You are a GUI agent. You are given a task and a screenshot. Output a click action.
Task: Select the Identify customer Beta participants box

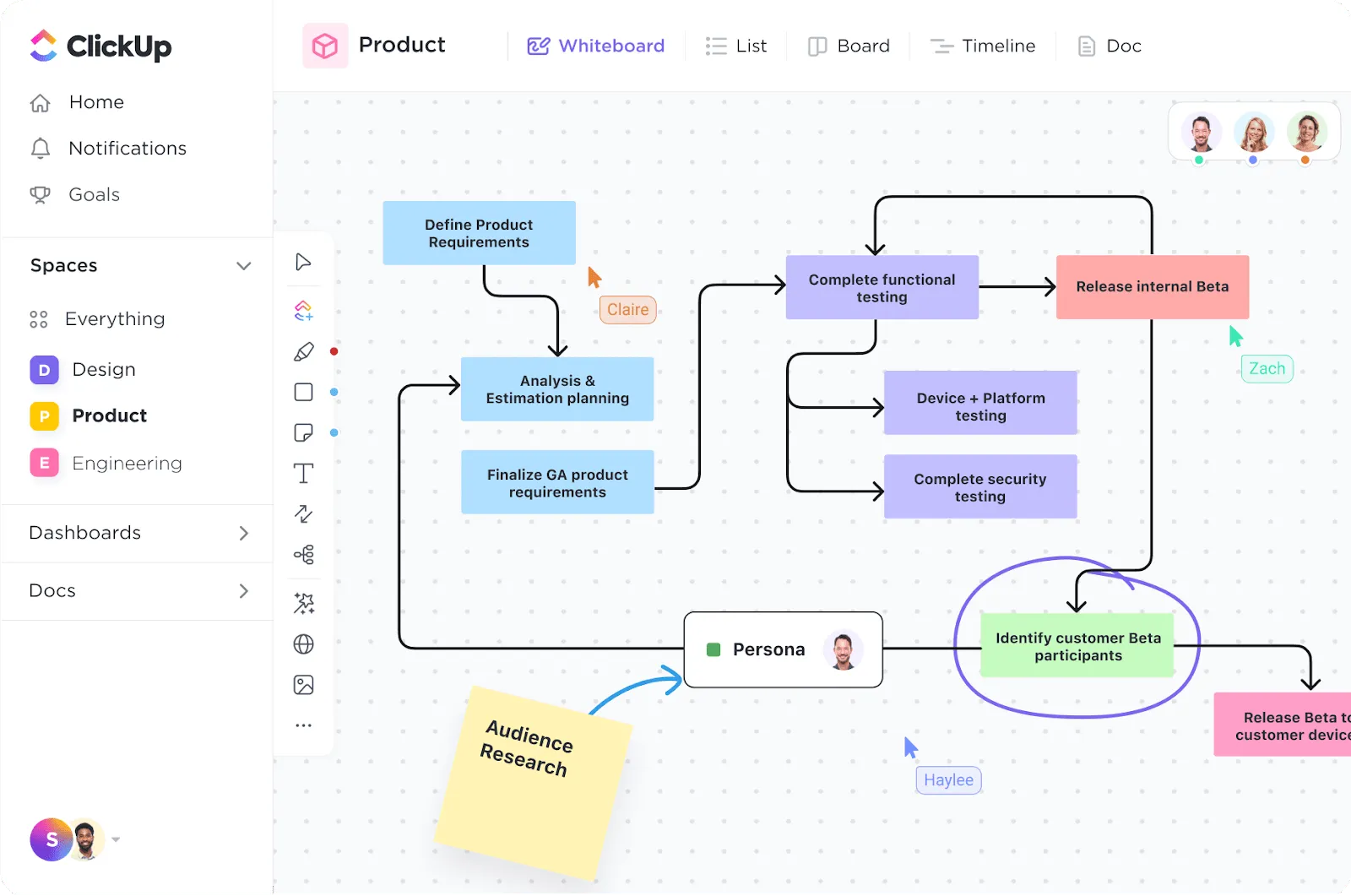[1077, 646]
